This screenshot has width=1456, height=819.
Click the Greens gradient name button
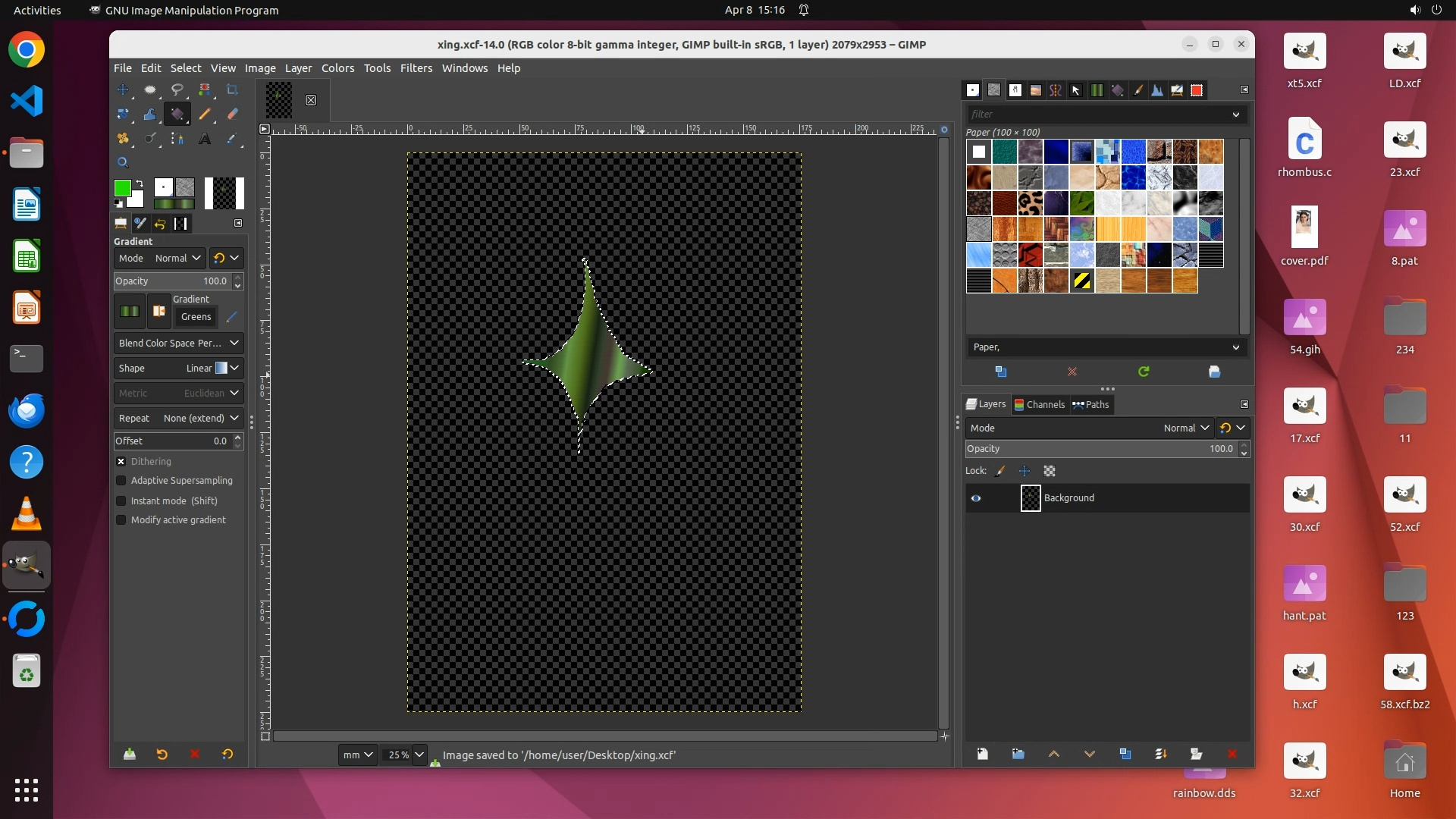coord(196,317)
